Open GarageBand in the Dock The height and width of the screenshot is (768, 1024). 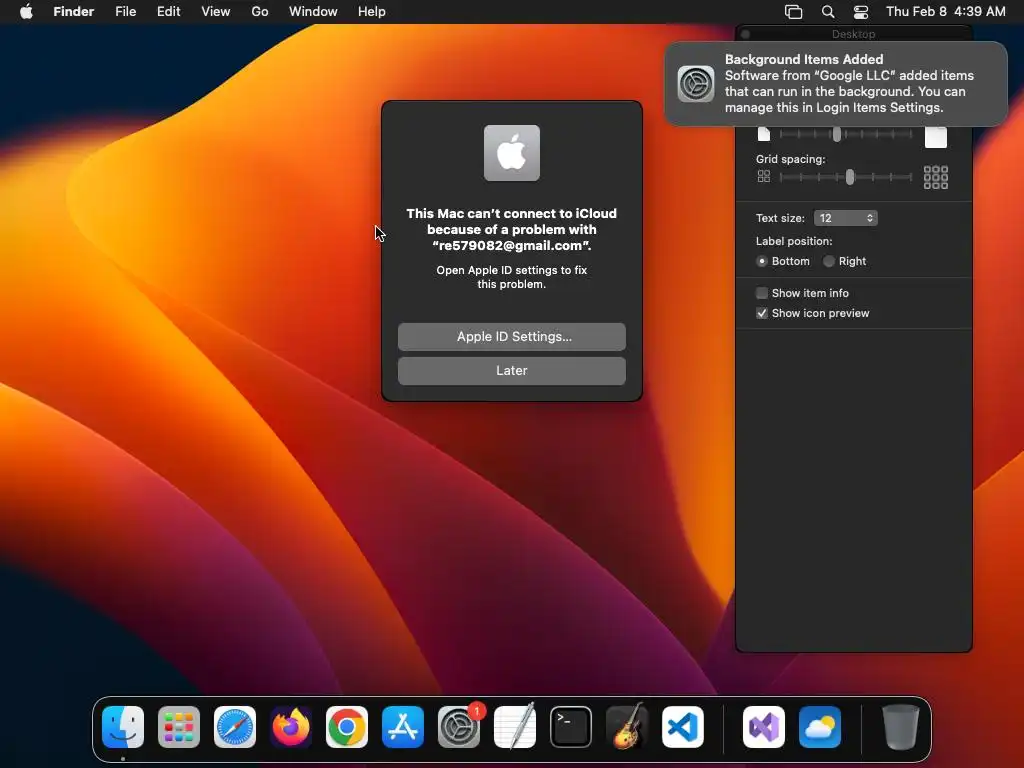[x=627, y=727]
